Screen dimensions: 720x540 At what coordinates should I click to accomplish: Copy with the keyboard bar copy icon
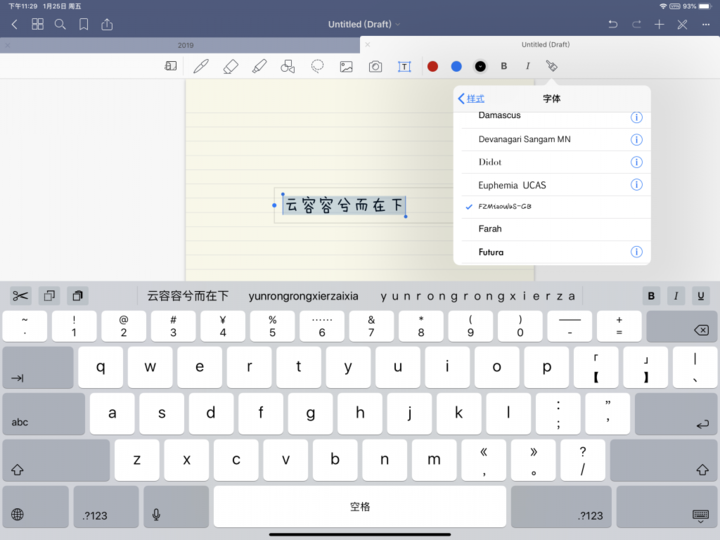click(x=49, y=296)
